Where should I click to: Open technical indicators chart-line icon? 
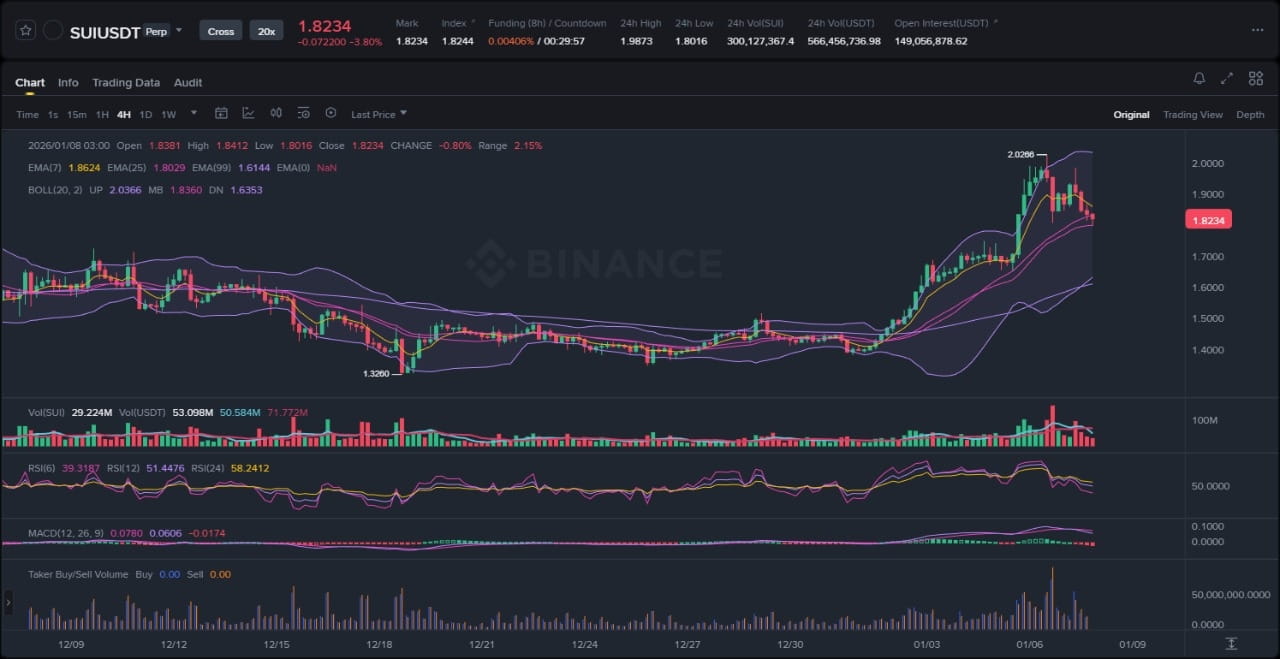248,114
